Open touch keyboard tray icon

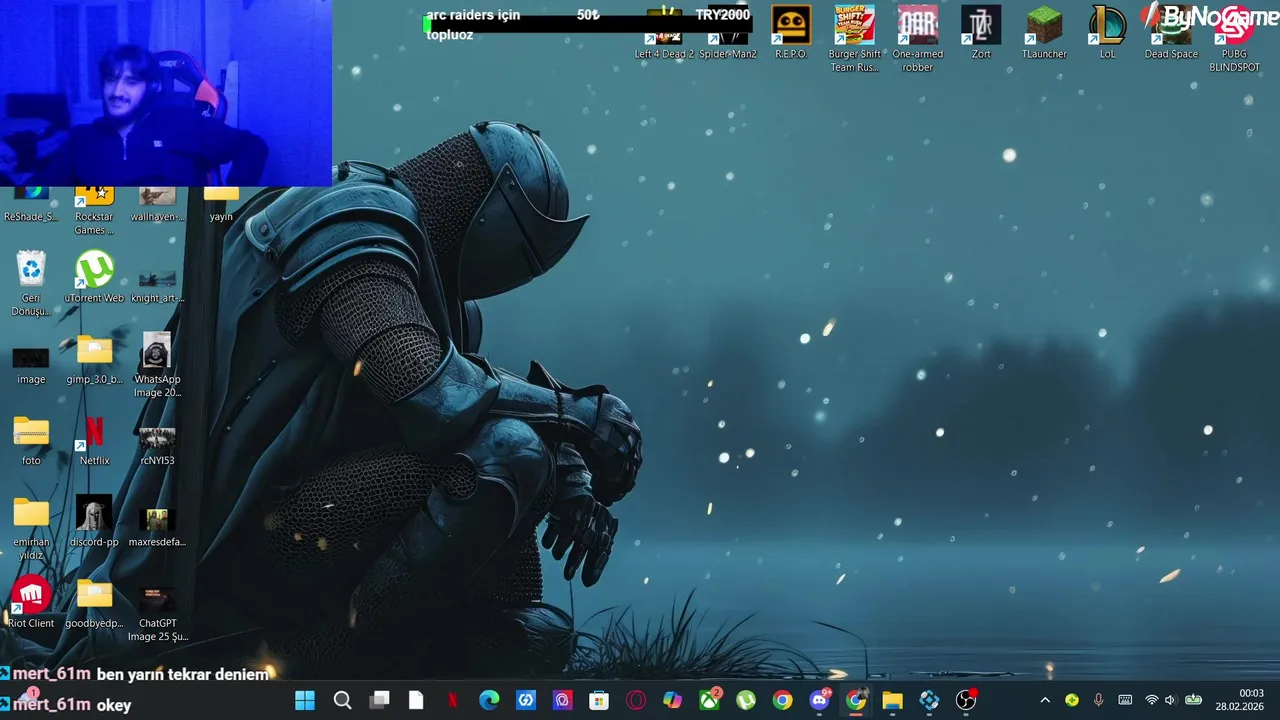point(1125,700)
